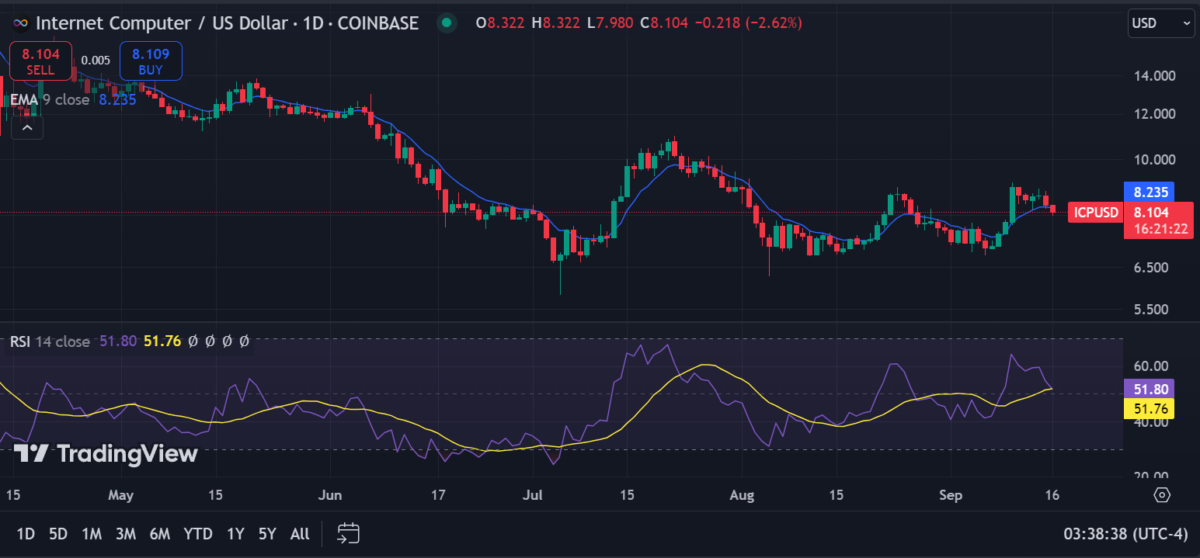
Task: Select the 6M time range
Action: click(159, 534)
